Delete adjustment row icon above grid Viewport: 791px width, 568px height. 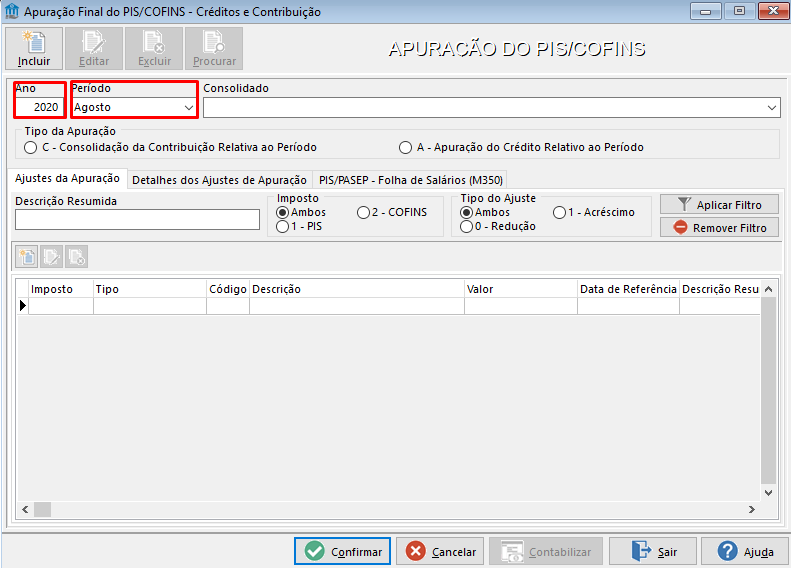tap(76, 257)
